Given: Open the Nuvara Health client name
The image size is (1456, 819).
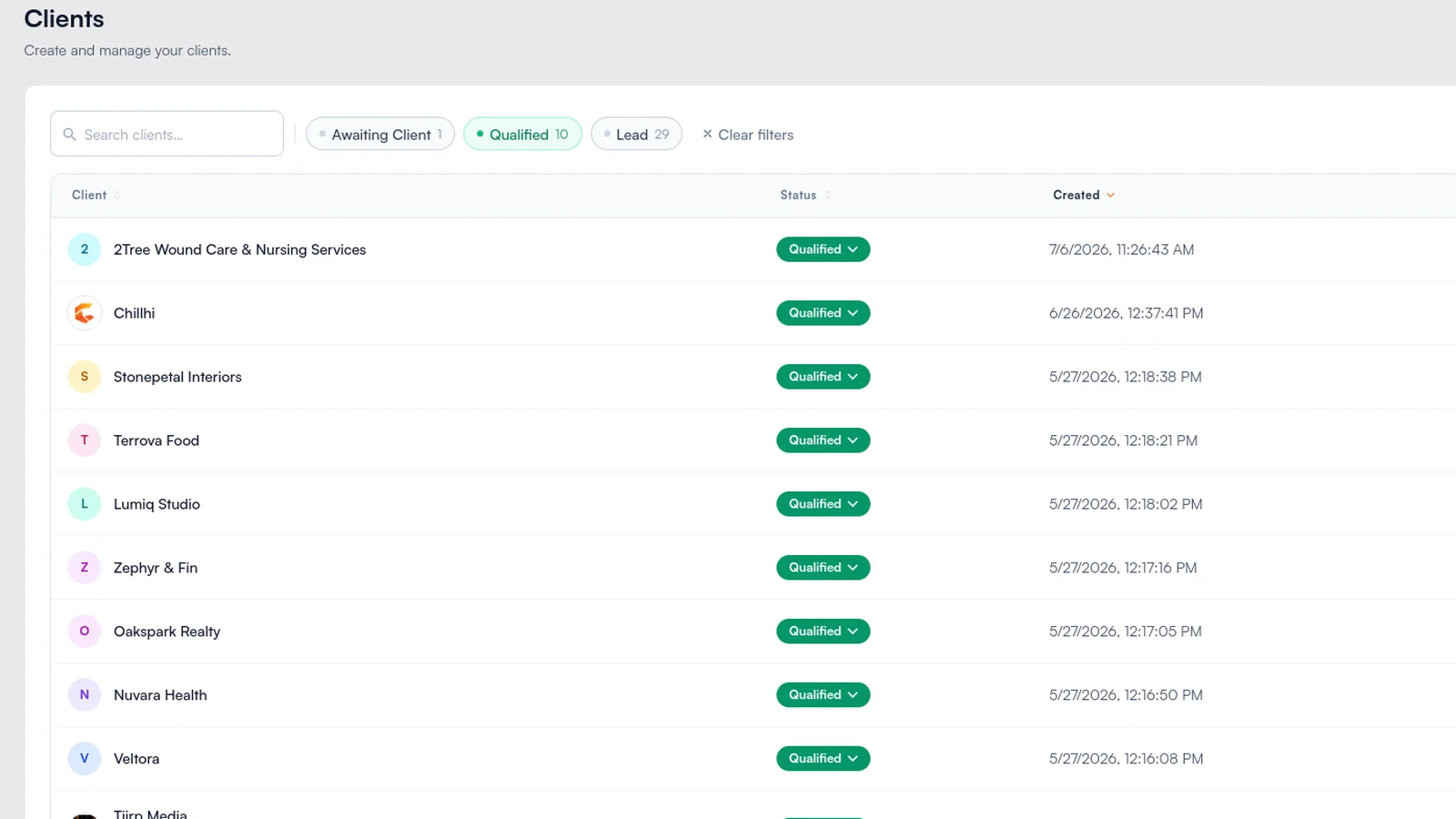Looking at the screenshot, I should pos(160,695).
